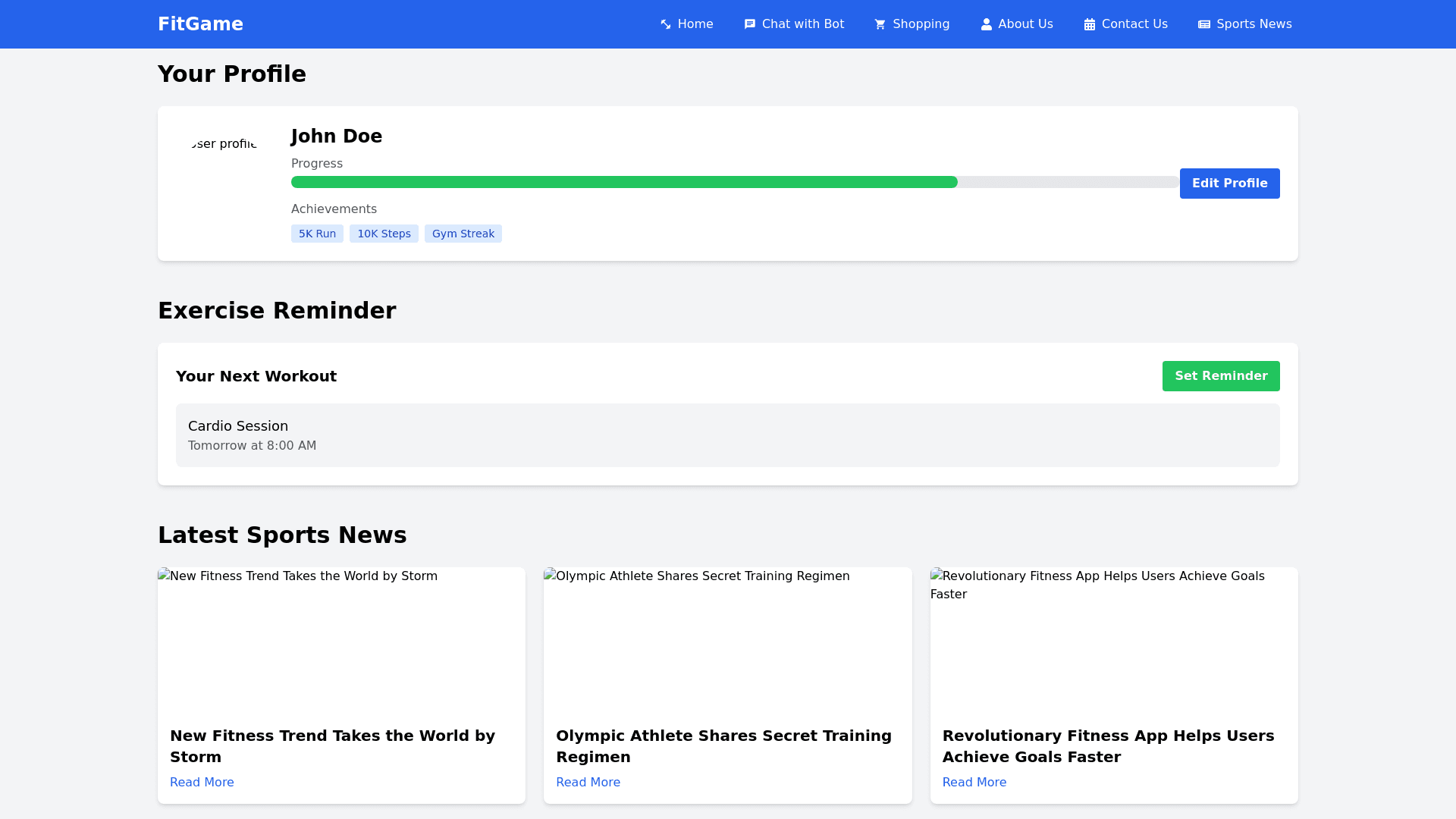Click the shopping cart icon

click(880, 24)
